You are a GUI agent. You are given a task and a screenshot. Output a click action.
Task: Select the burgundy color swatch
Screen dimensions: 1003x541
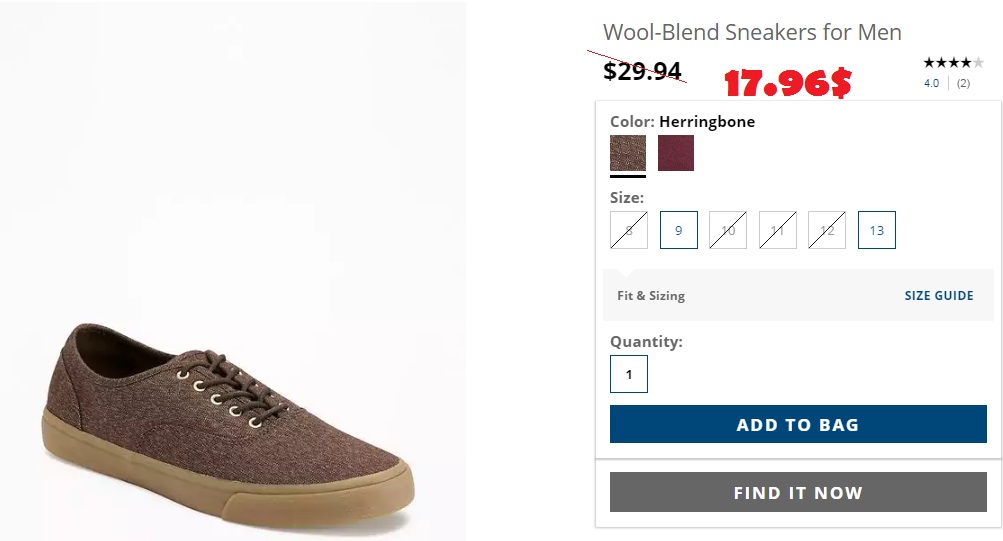pyautogui.click(x=676, y=153)
